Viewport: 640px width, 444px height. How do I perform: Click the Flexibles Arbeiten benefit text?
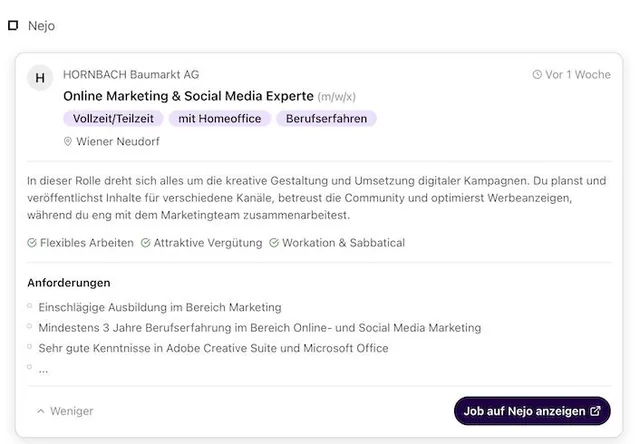pos(87,243)
